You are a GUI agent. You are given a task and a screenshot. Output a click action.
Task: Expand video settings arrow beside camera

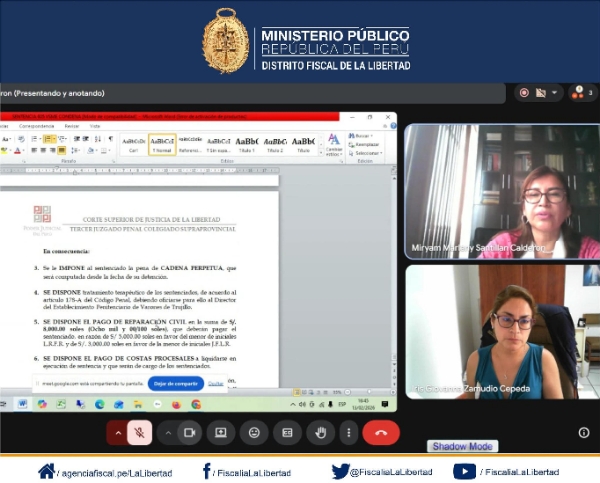(165, 433)
